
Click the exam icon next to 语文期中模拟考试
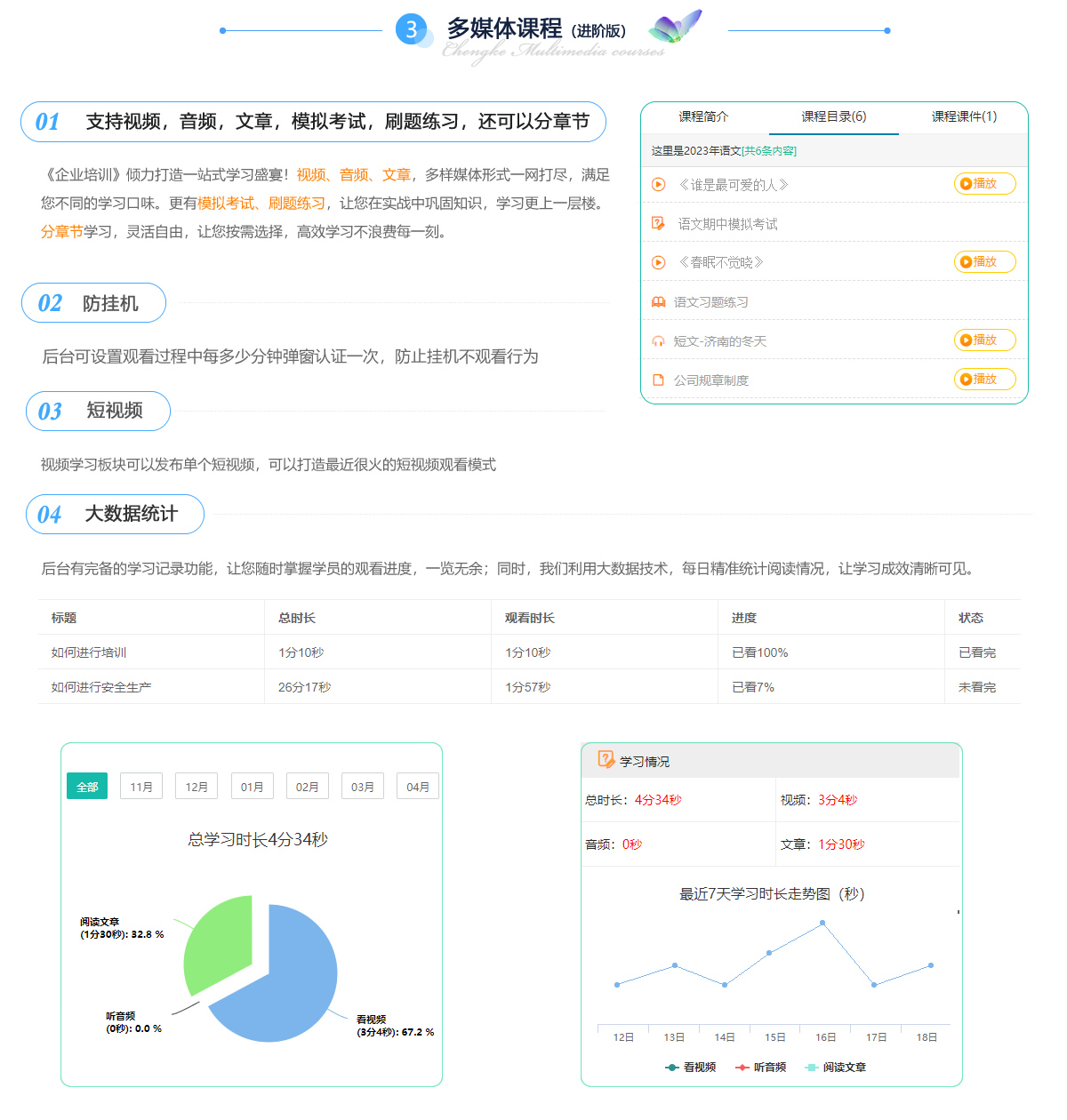click(658, 224)
